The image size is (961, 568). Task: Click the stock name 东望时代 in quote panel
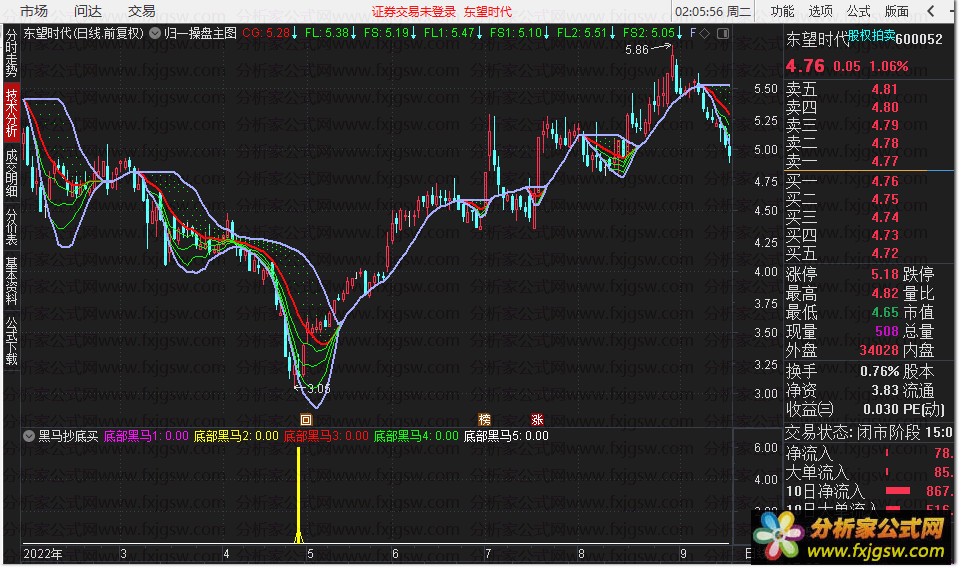(817, 40)
